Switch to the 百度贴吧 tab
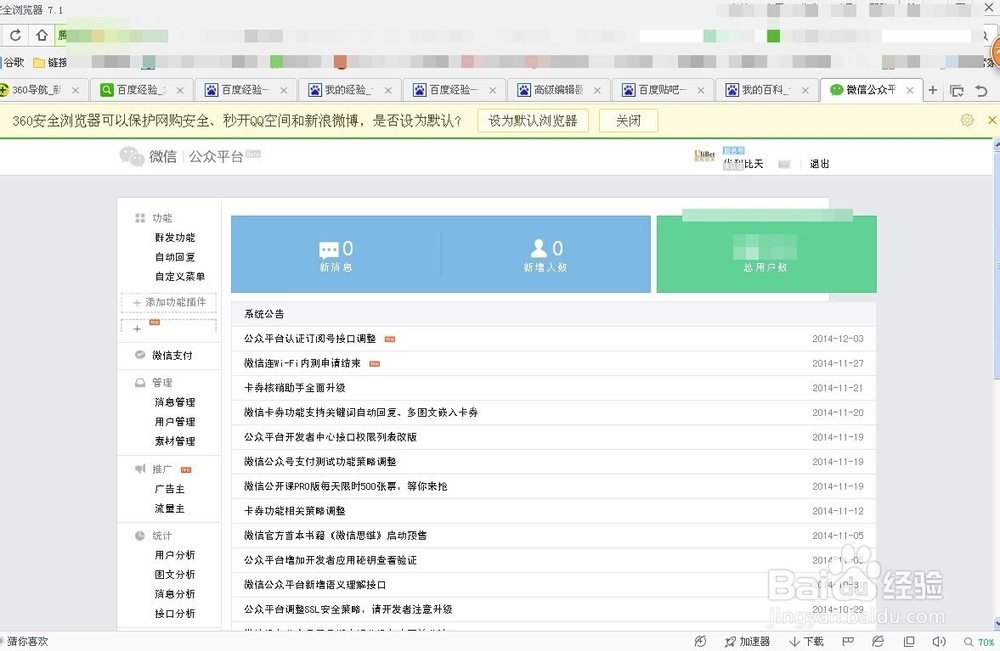This screenshot has width=1000, height=651. click(663, 90)
